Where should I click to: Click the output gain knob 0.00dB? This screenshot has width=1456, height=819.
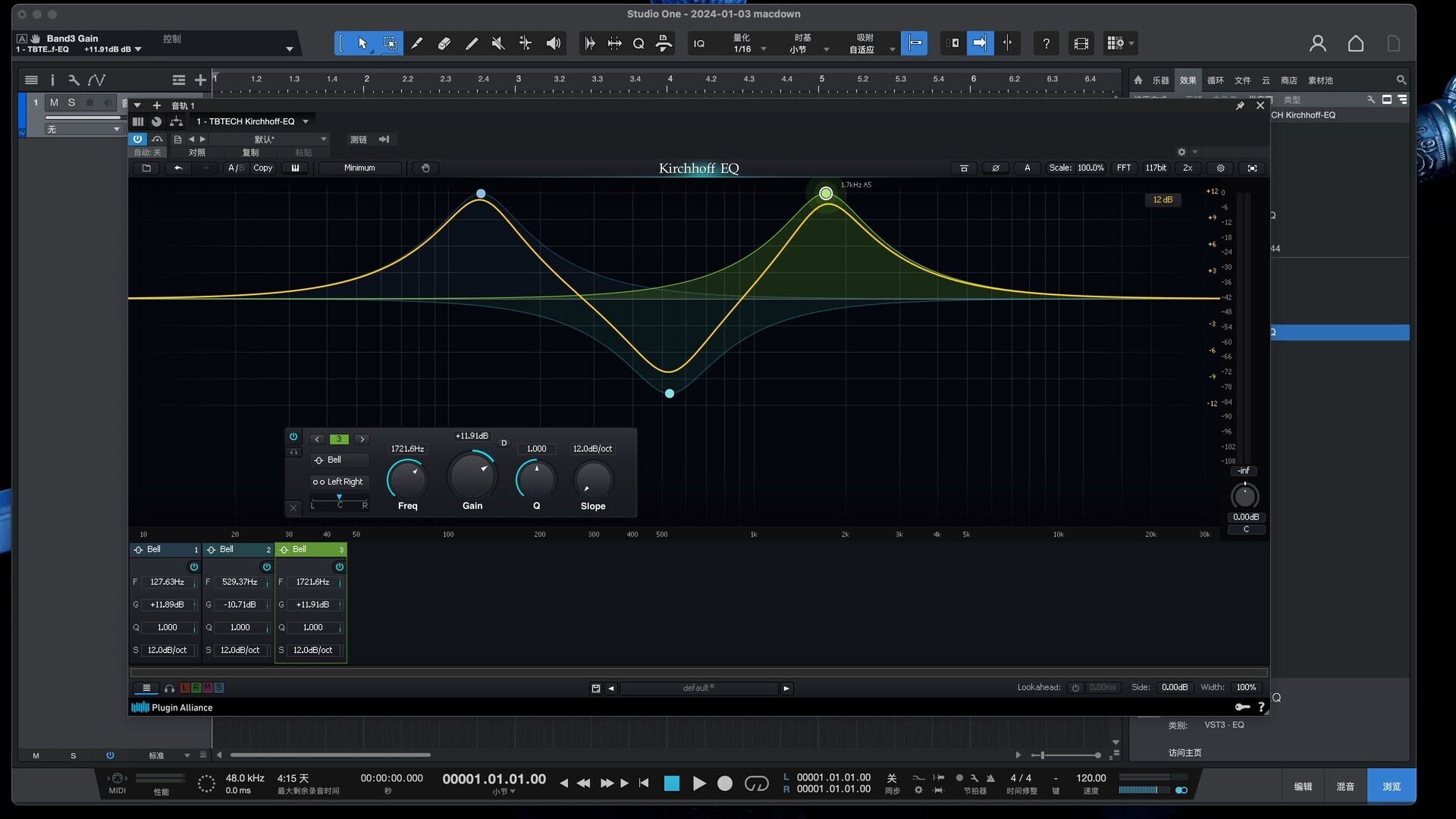pos(1244,496)
